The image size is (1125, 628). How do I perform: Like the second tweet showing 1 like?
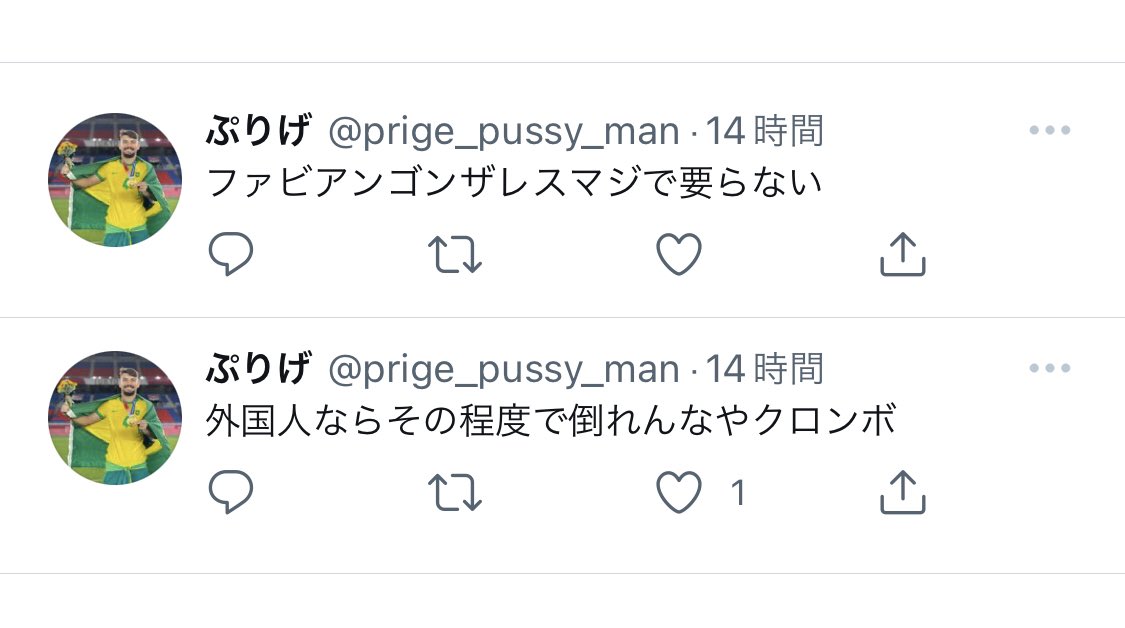679,492
